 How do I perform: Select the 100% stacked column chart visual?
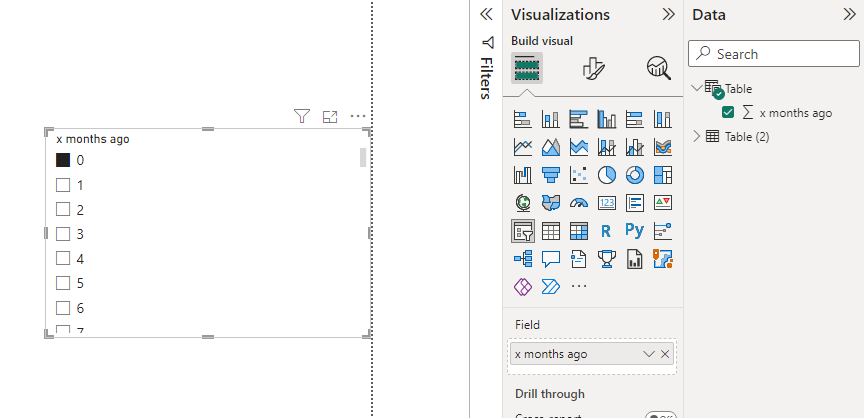(x=663, y=119)
